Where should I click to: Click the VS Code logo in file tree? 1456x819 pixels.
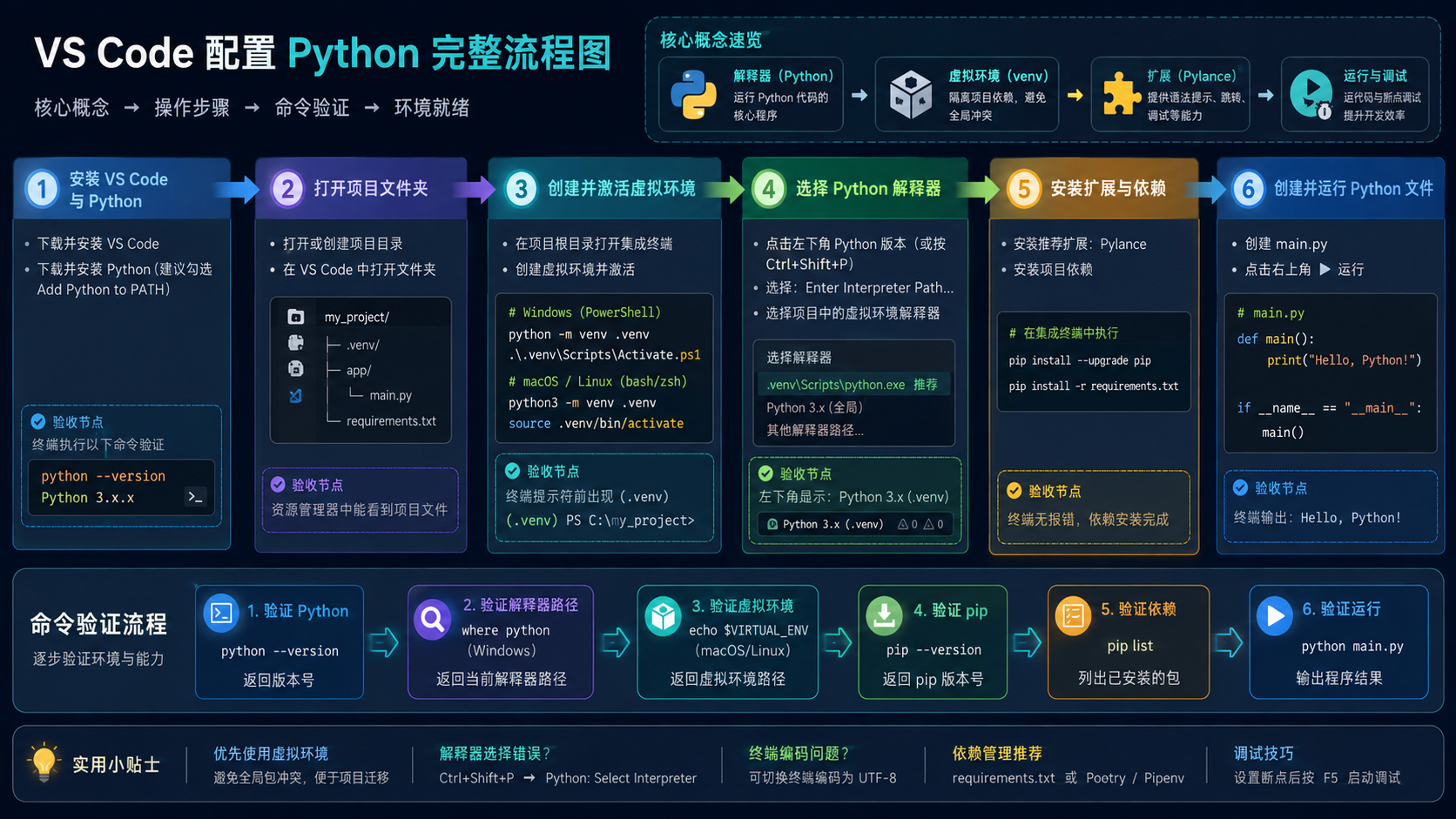296,395
